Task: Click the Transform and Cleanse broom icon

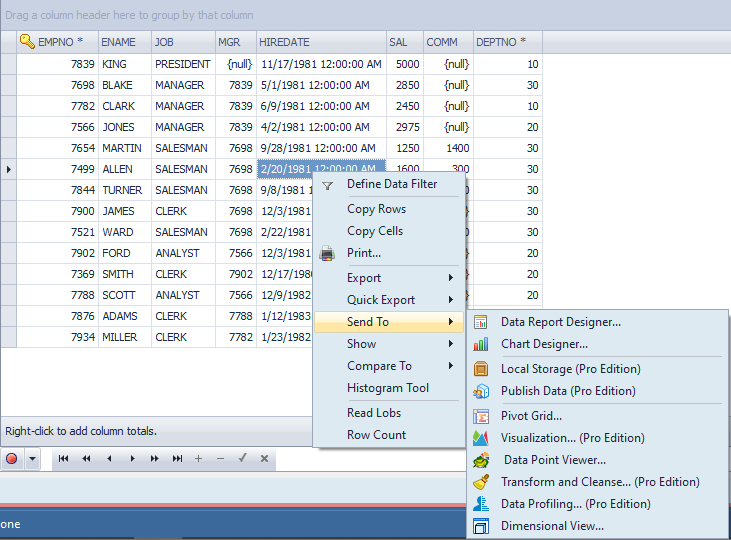Action: pos(481,482)
